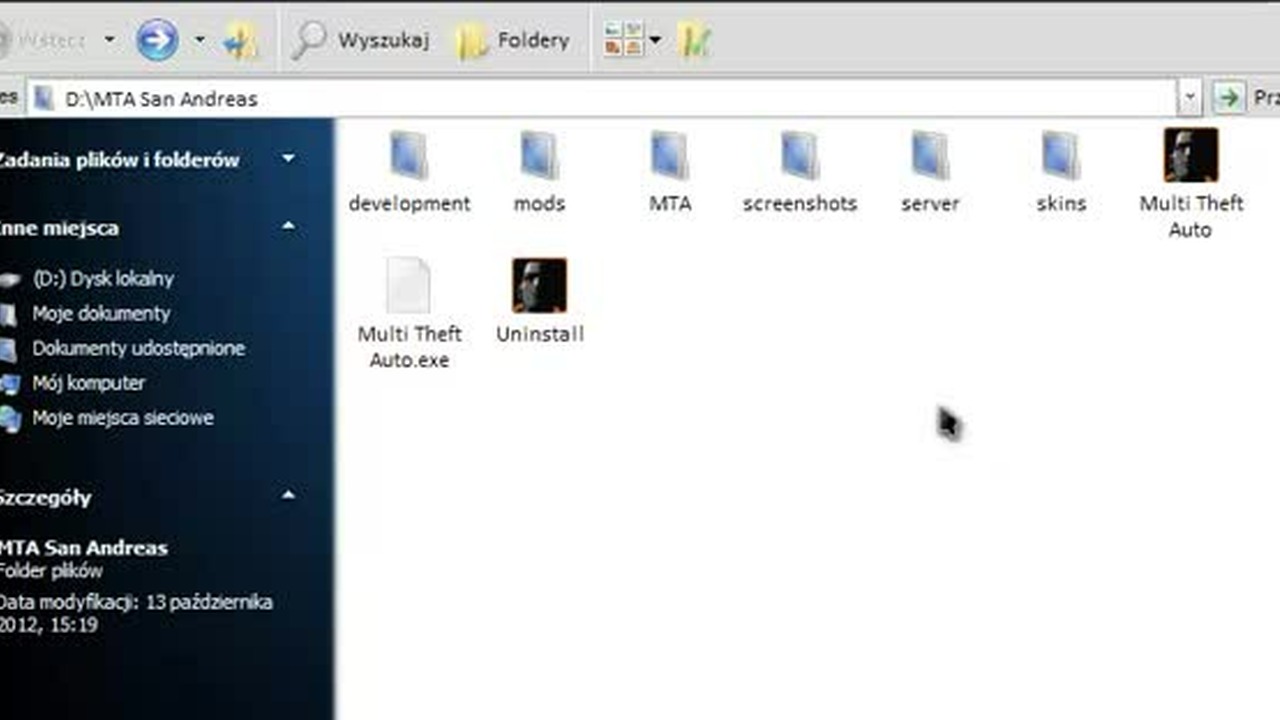Collapse the Inne miejsca panel

point(288,227)
